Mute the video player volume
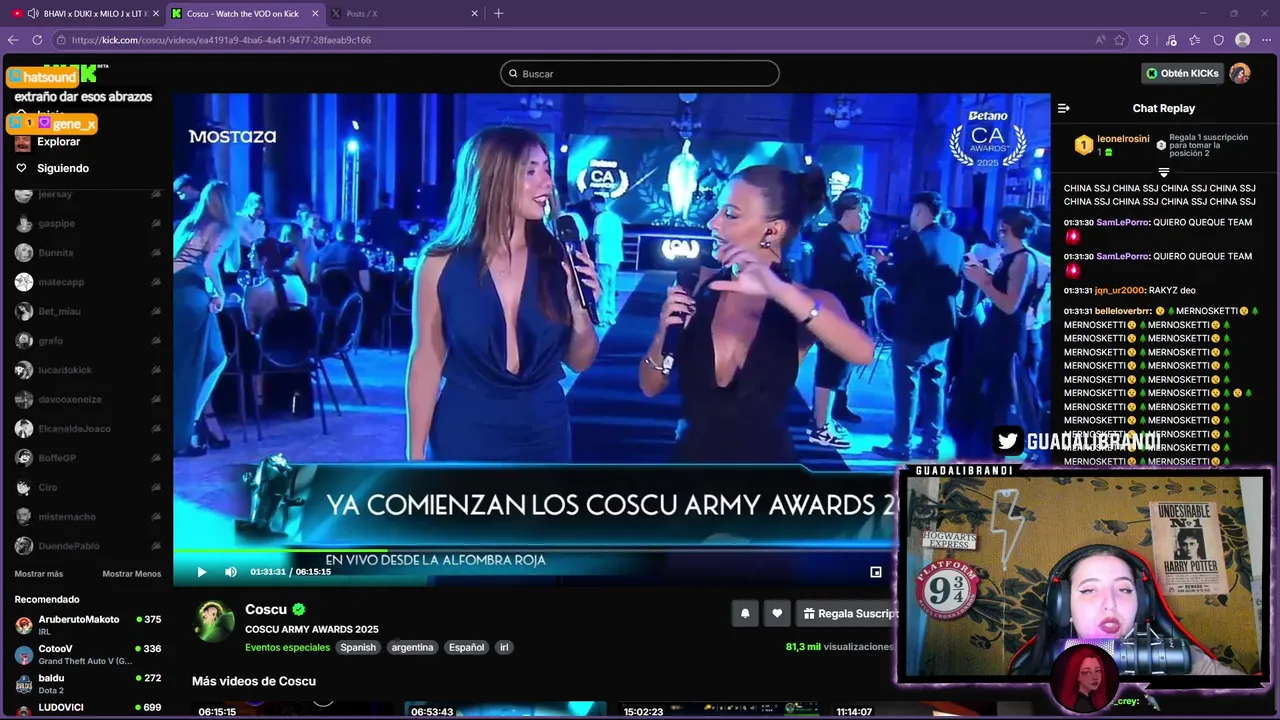The image size is (1280, 720). coord(230,572)
